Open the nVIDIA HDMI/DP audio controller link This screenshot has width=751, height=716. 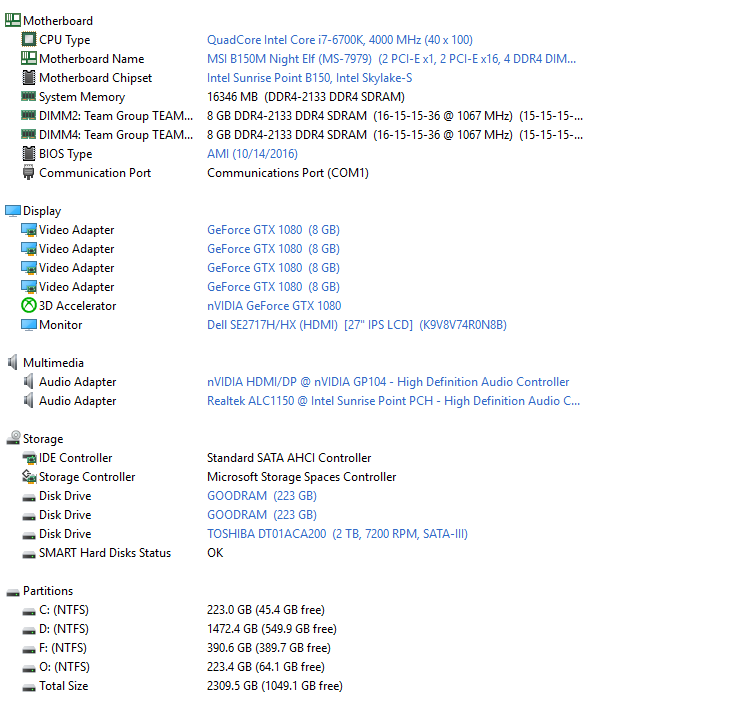[388, 382]
